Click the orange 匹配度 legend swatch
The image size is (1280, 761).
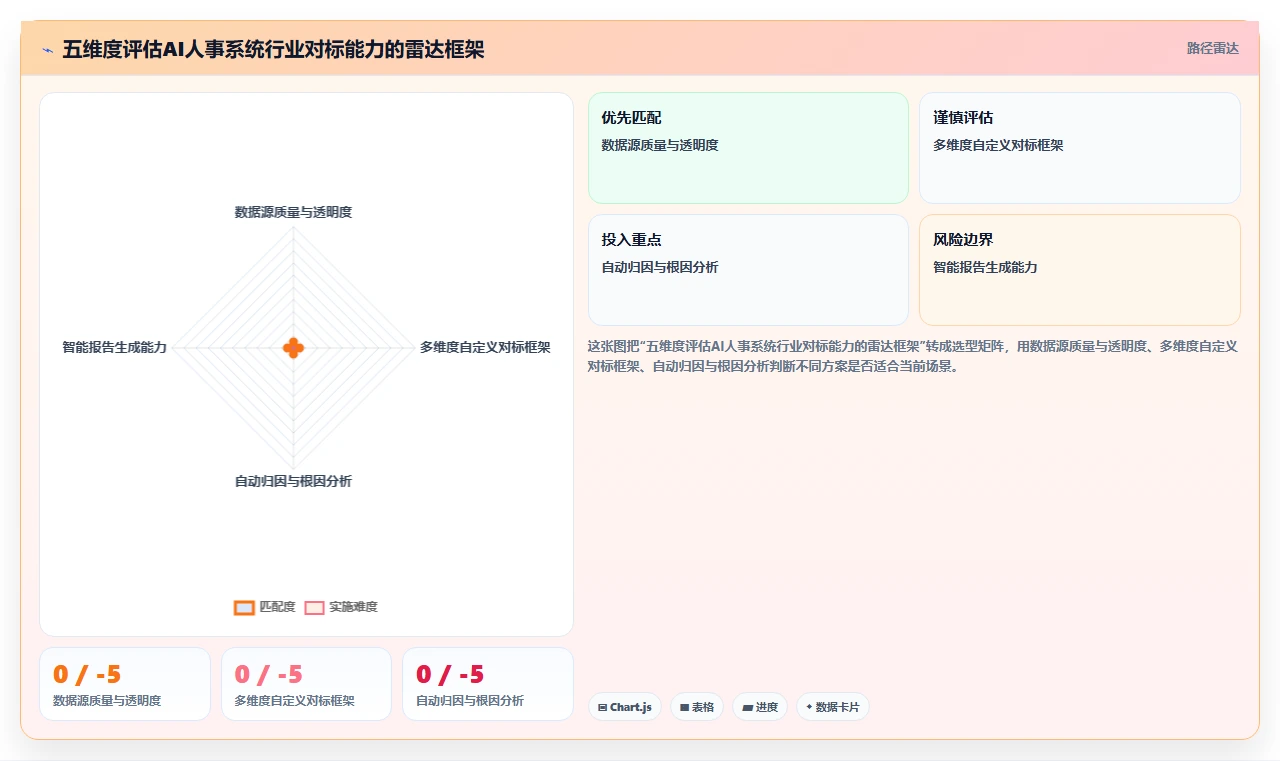(x=244, y=607)
